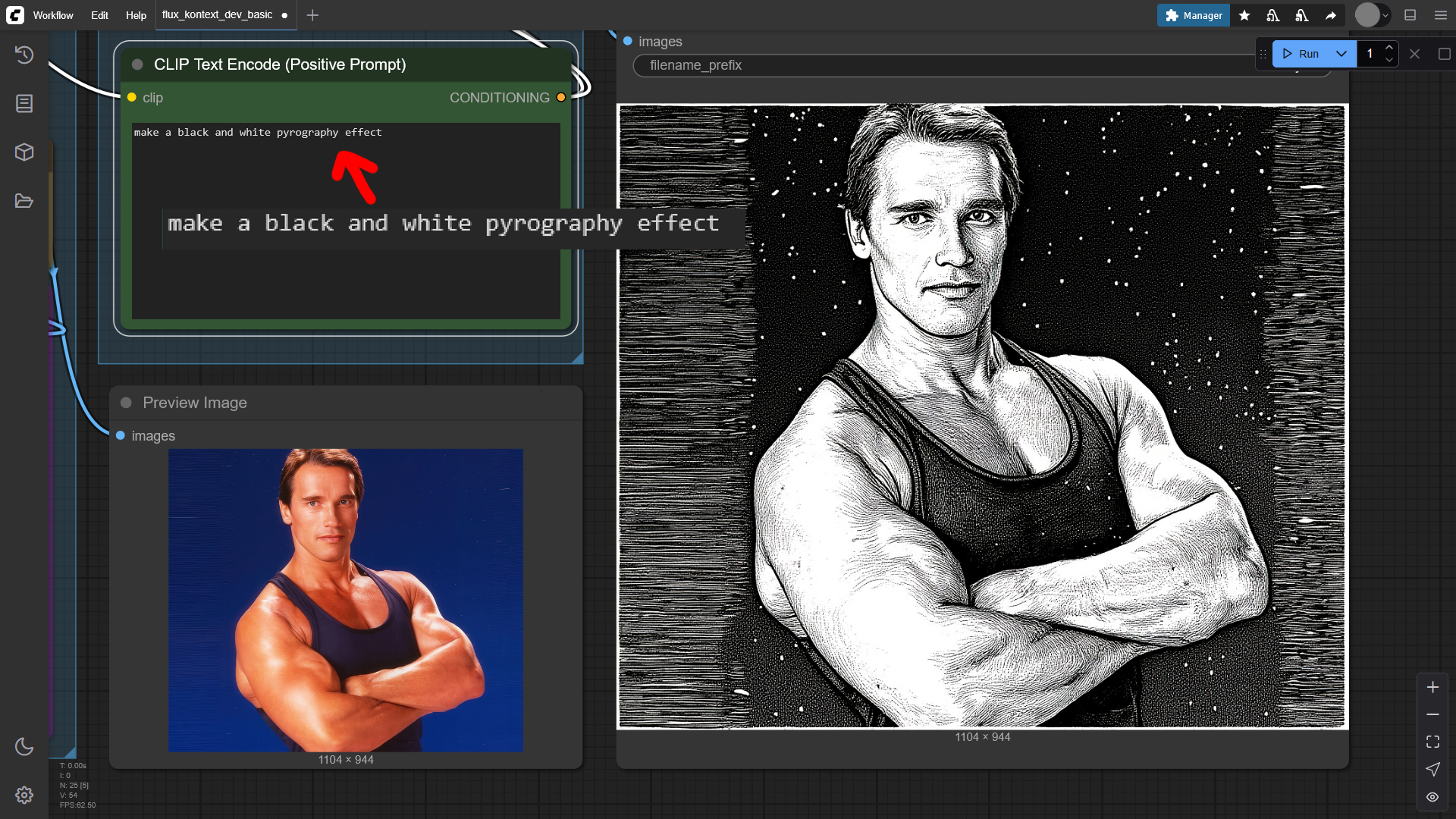1456x819 pixels.
Task: Collapse the CLIP Text Encode node dot
Action: 137,64
